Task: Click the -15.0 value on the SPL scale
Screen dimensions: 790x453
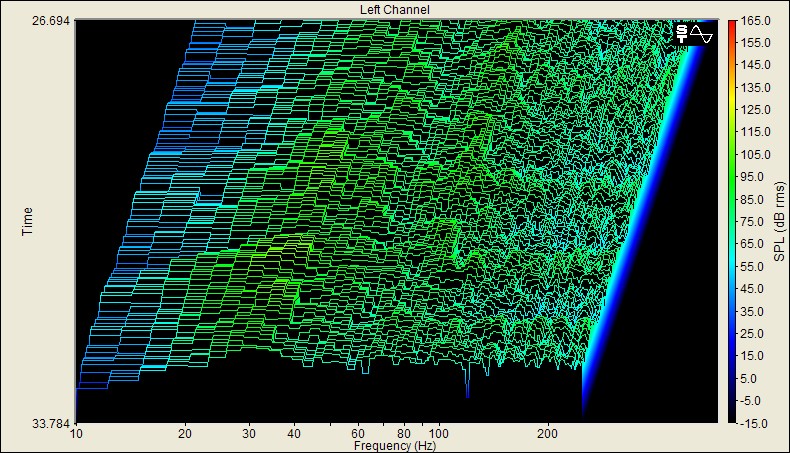Action: (755, 422)
